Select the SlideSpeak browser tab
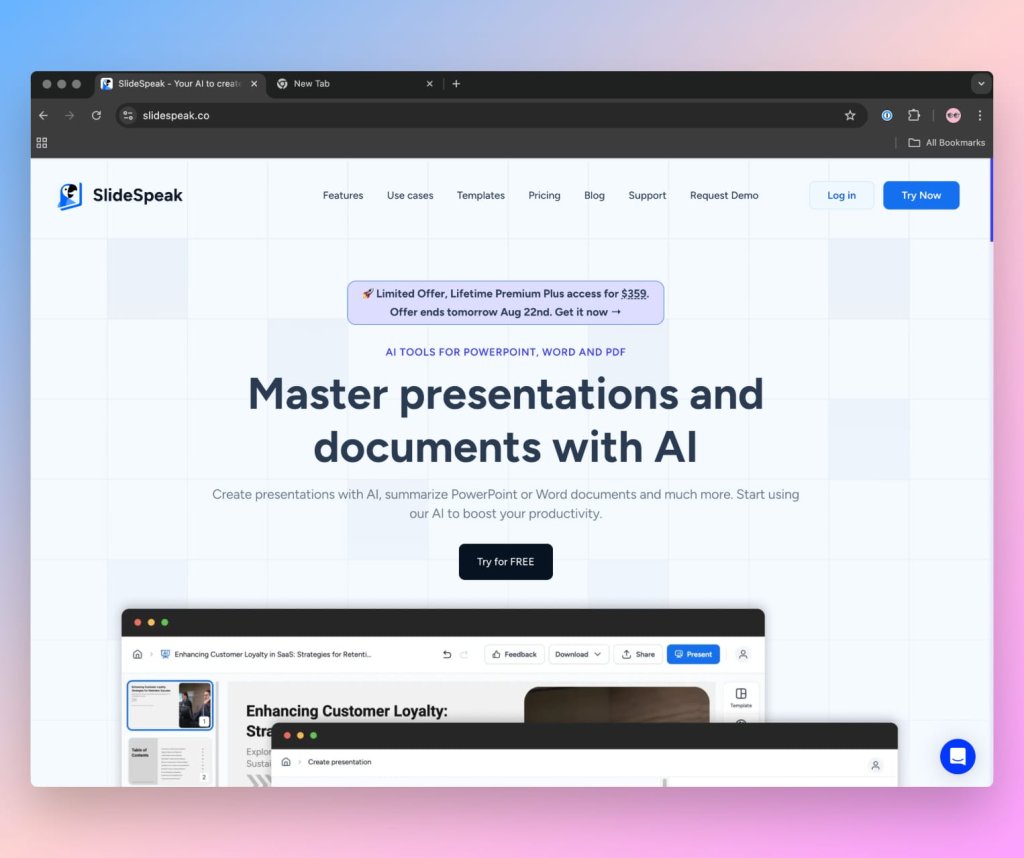 coord(180,84)
